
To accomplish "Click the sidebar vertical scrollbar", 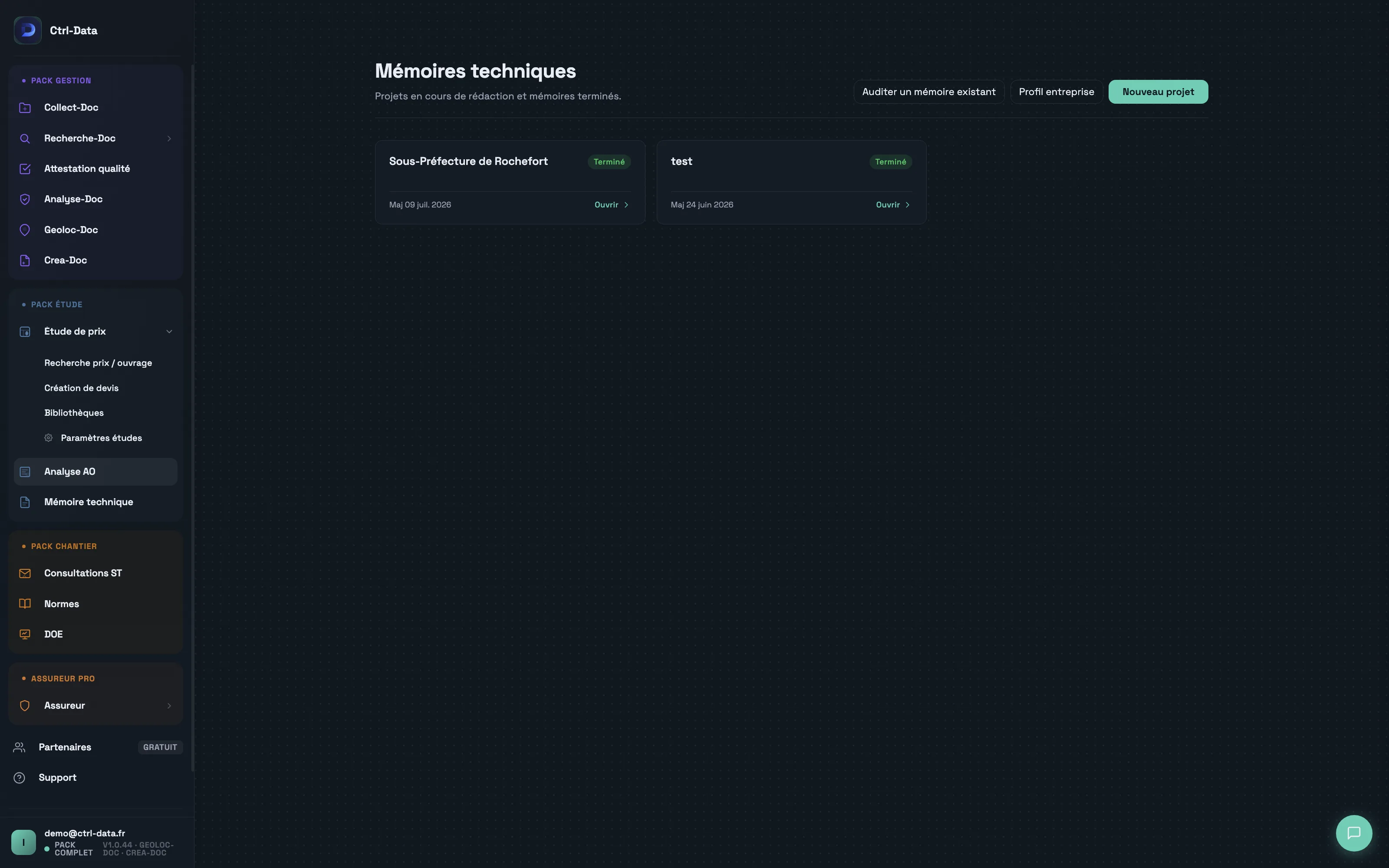I will click(192, 418).
